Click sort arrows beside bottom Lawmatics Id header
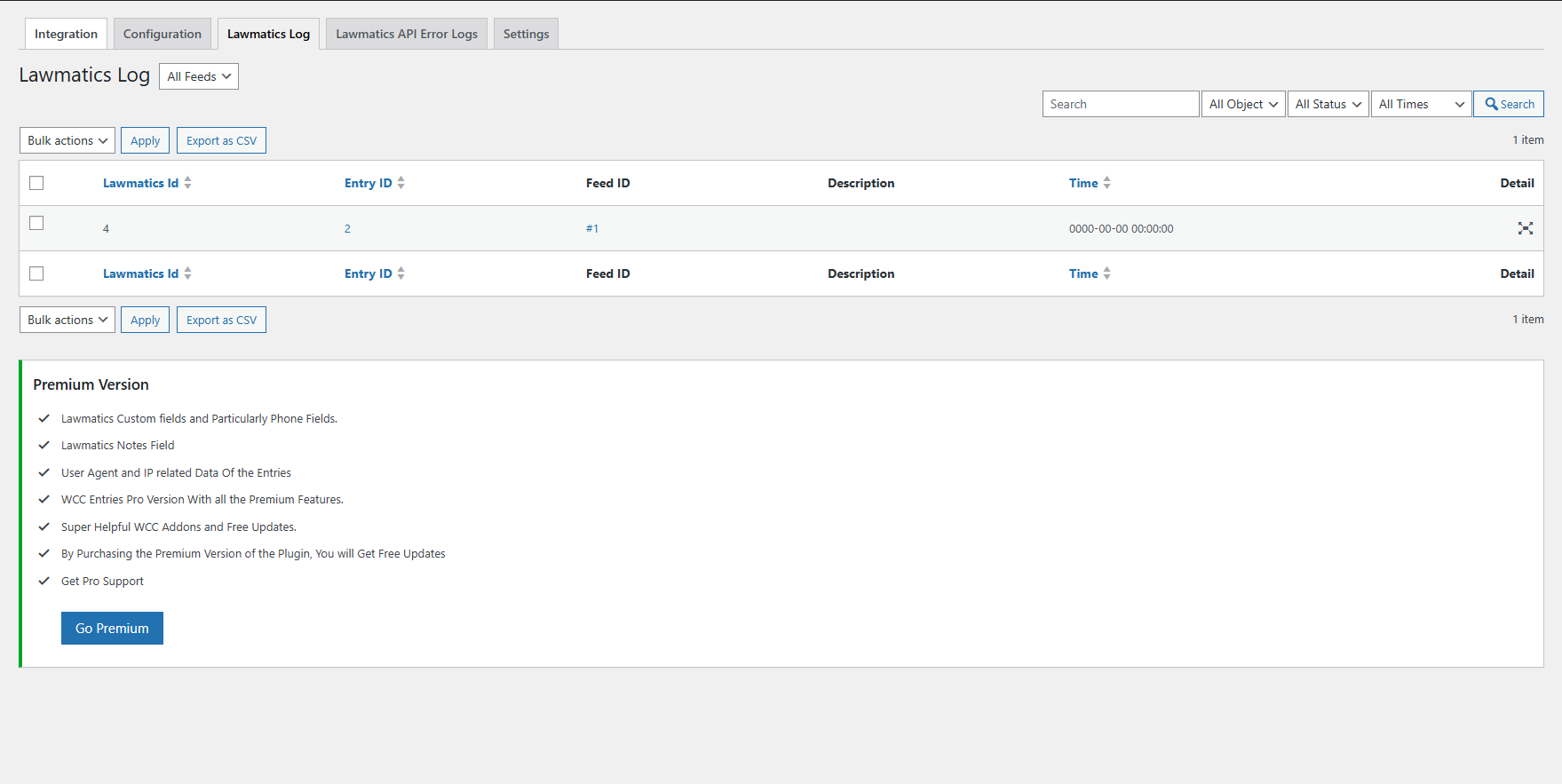Viewport: 1562px width, 784px height. point(187,273)
